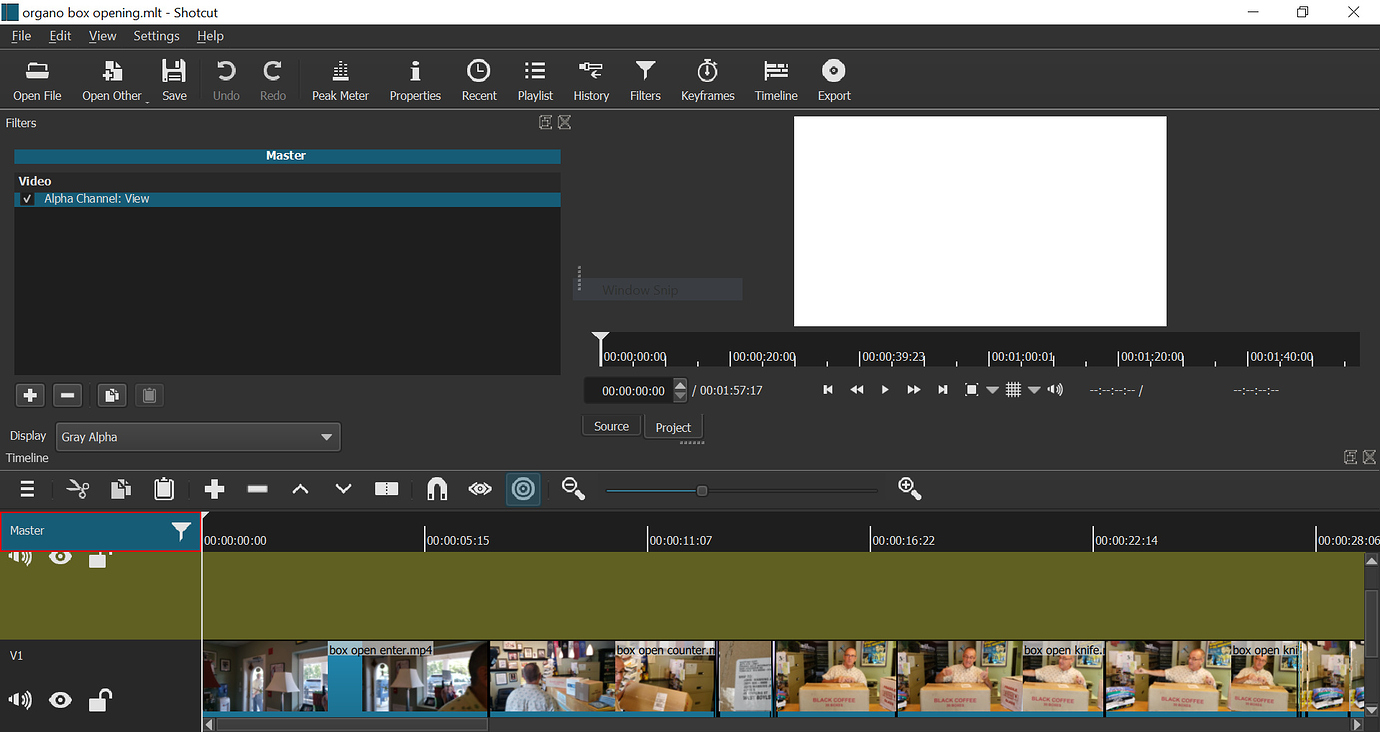Open the Open Other toolbar button
Screen dimensions: 1380x732
click(113, 80)
